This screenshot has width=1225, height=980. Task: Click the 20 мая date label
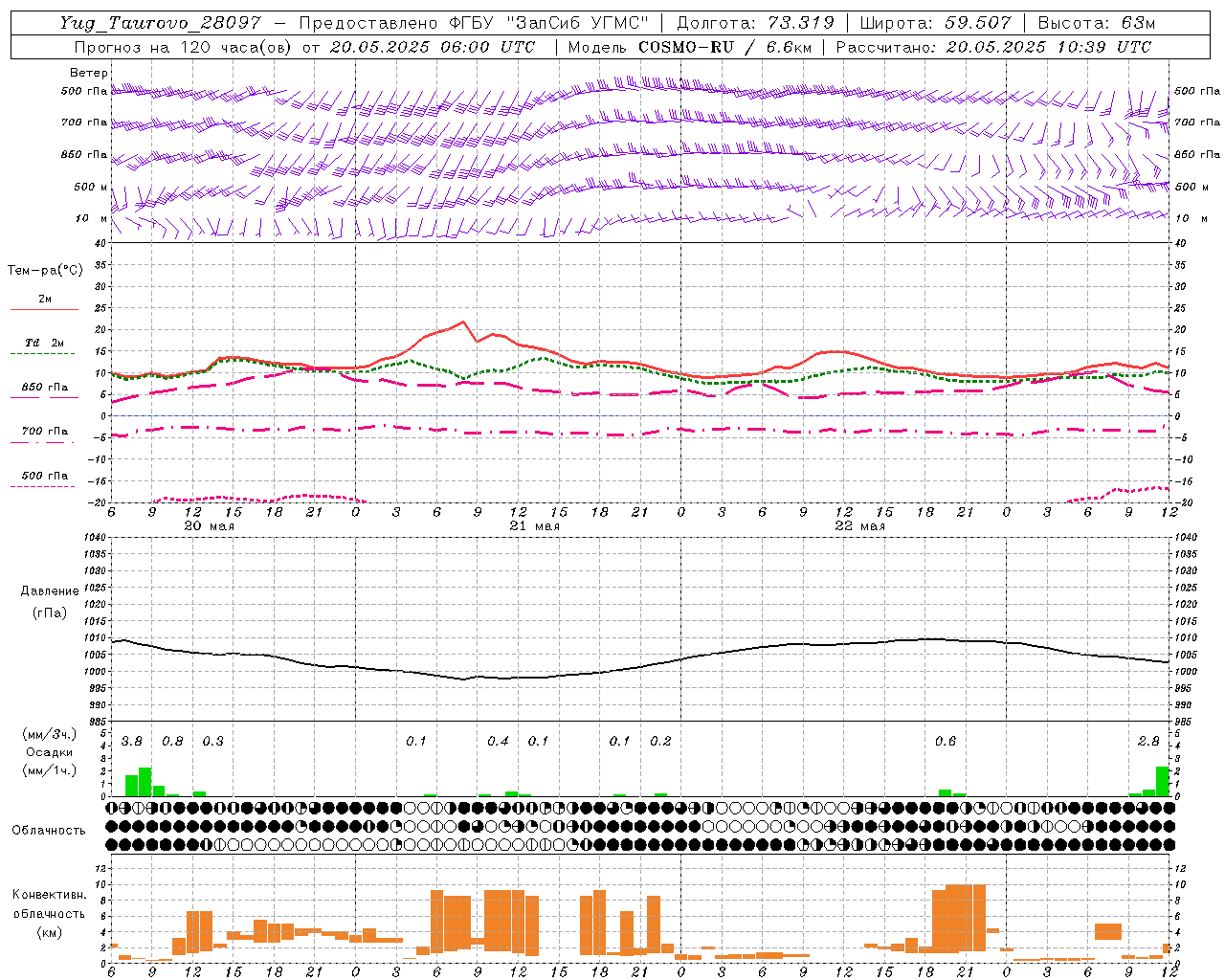point(210,526)
